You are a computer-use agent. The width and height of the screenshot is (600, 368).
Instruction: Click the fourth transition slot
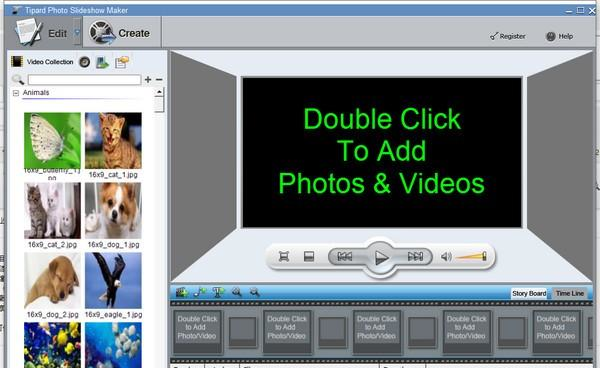click(512, 331)
